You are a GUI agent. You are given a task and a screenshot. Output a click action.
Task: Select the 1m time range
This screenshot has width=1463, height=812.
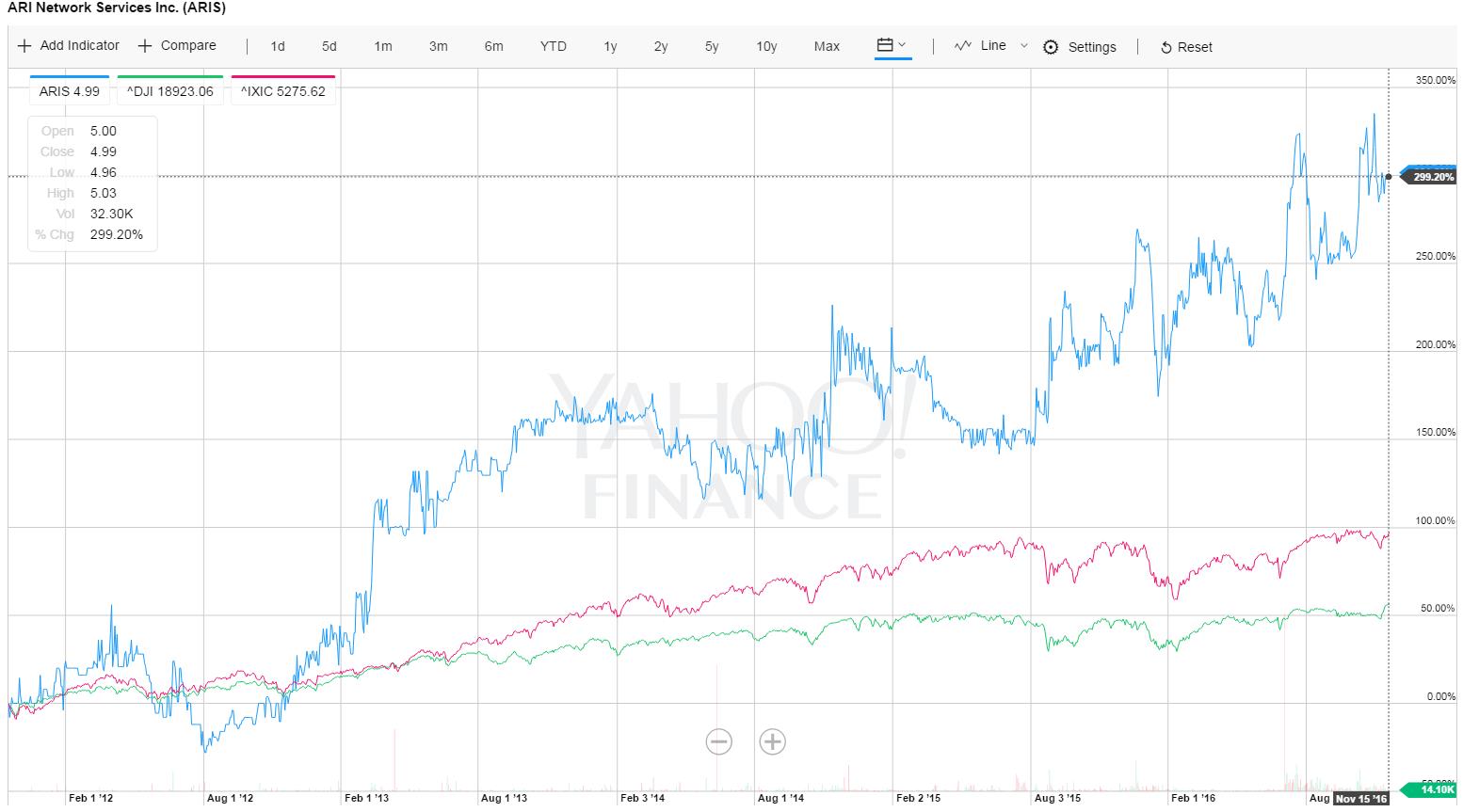tap(383, 46)
